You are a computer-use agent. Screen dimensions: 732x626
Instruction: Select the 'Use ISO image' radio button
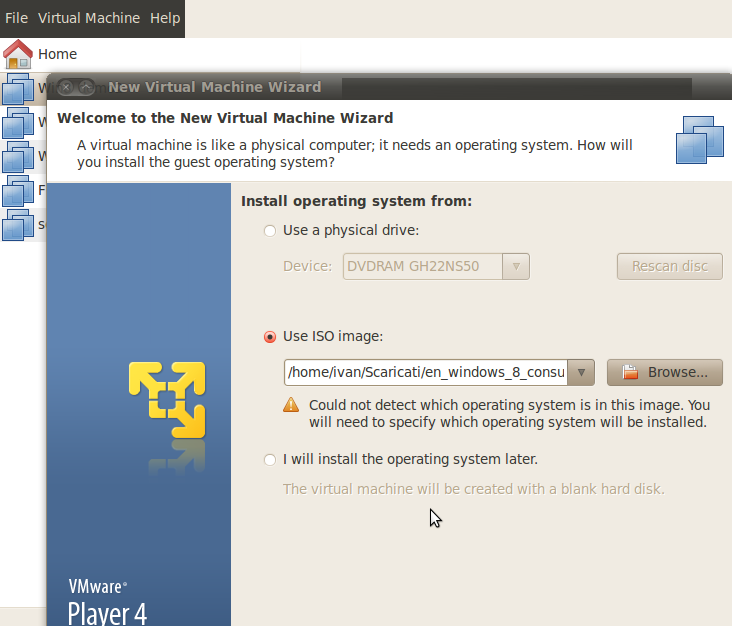click(x=270, y=337)
